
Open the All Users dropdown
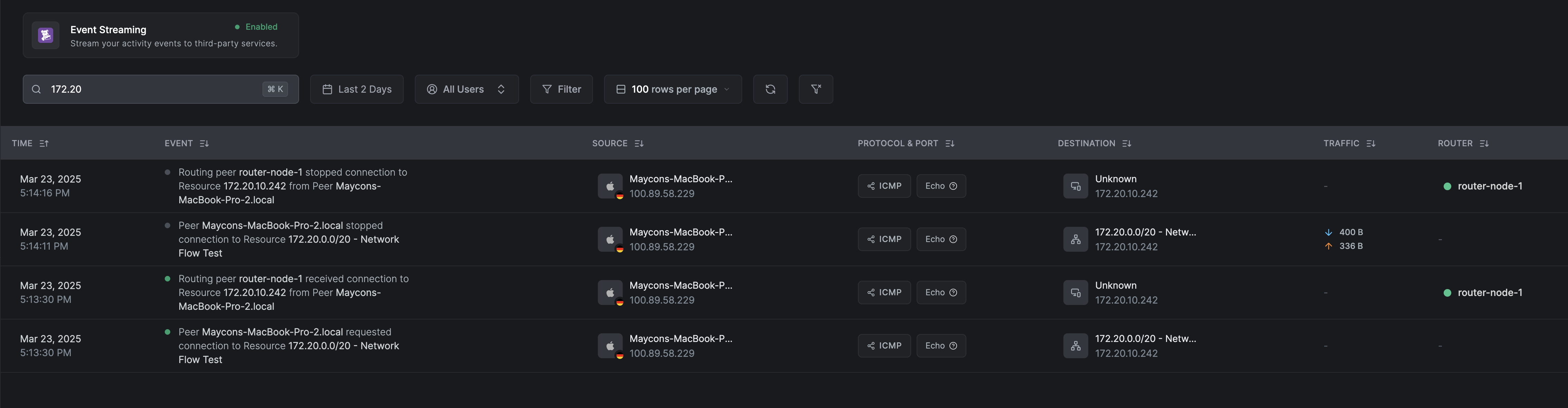(x=466, y=89)
